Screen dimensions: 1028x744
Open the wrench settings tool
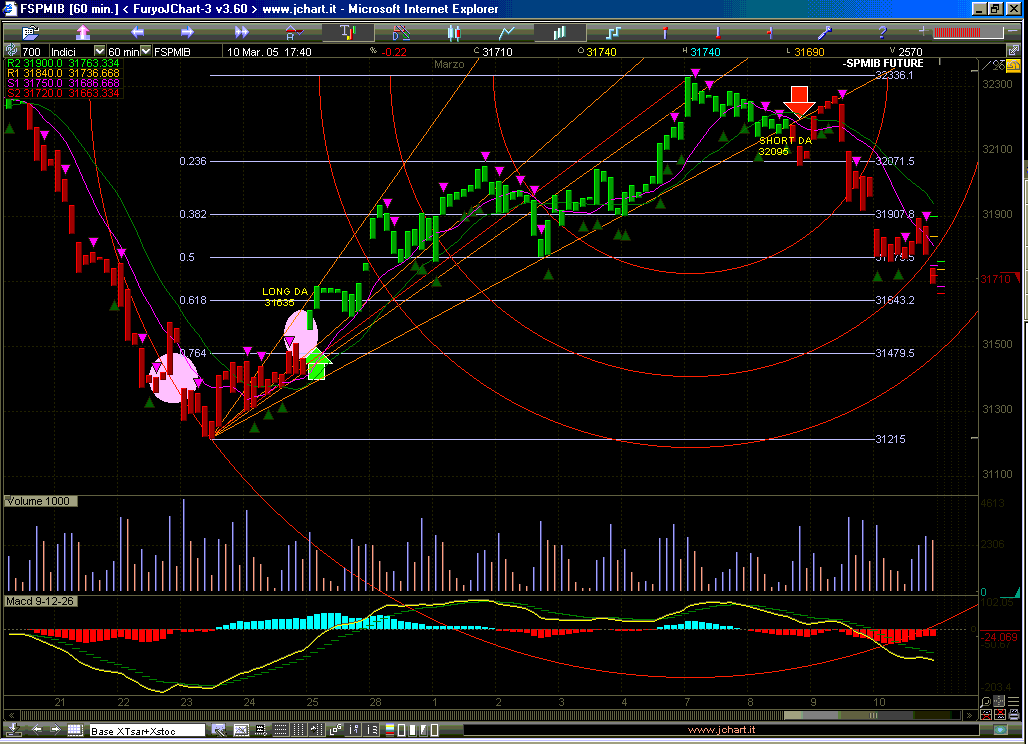pos(826,32)
